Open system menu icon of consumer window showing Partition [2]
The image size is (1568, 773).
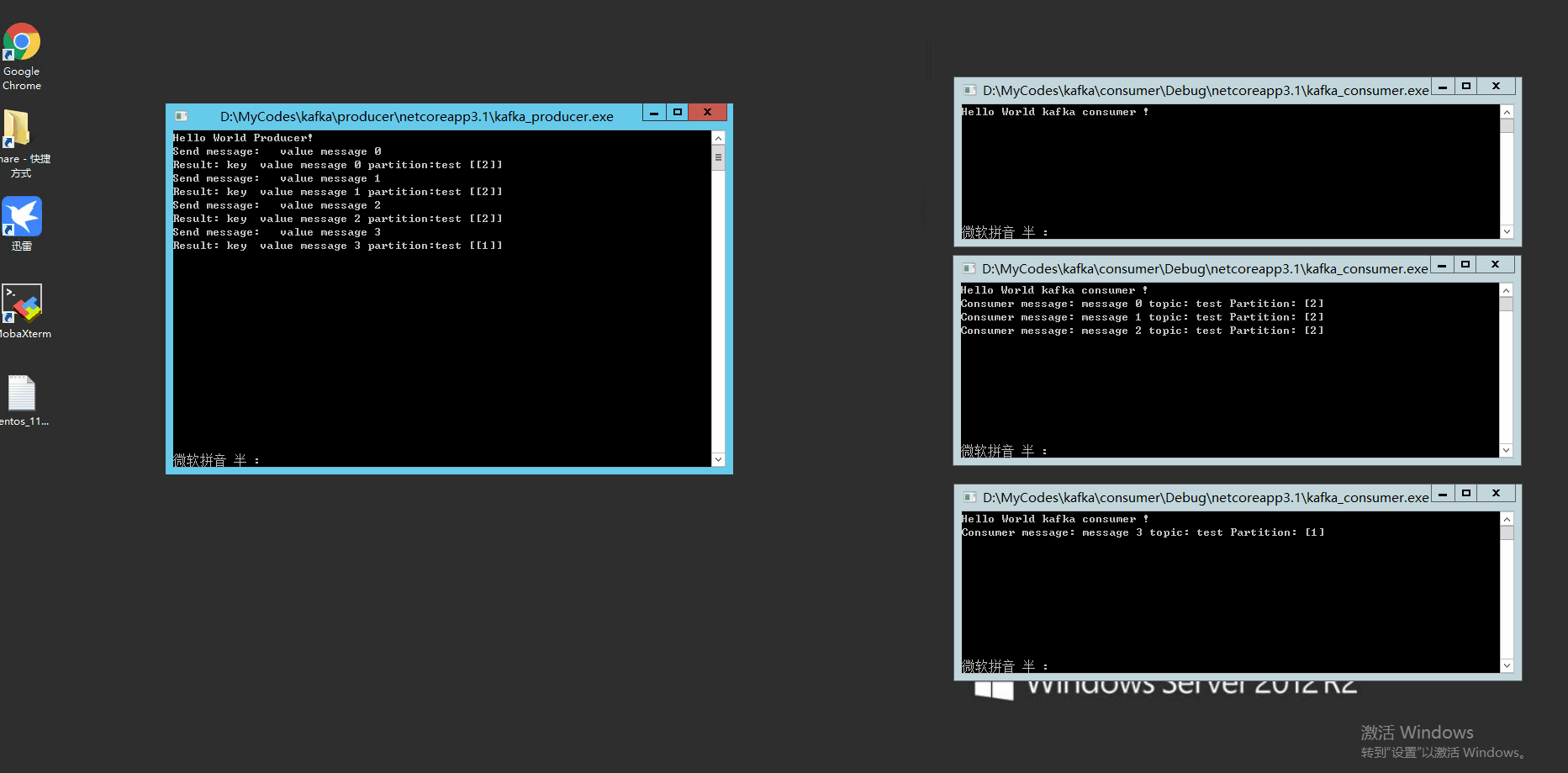(x=969, y=268)
